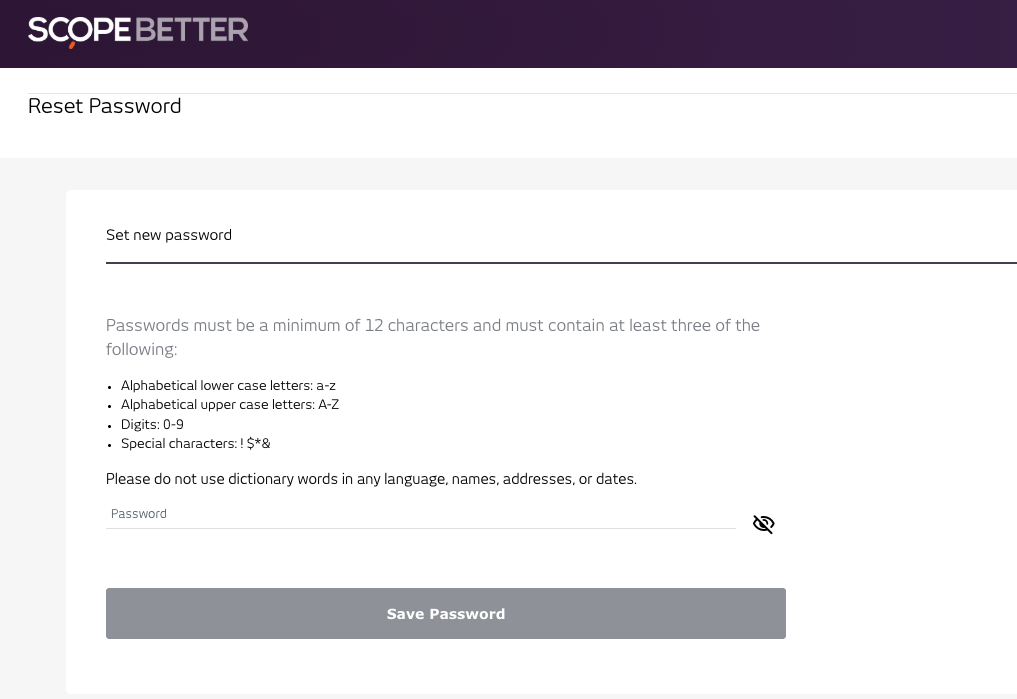The image size is (1017, 699).
Task: Click the Reset Password page heading
Action: tap(105, 106)
